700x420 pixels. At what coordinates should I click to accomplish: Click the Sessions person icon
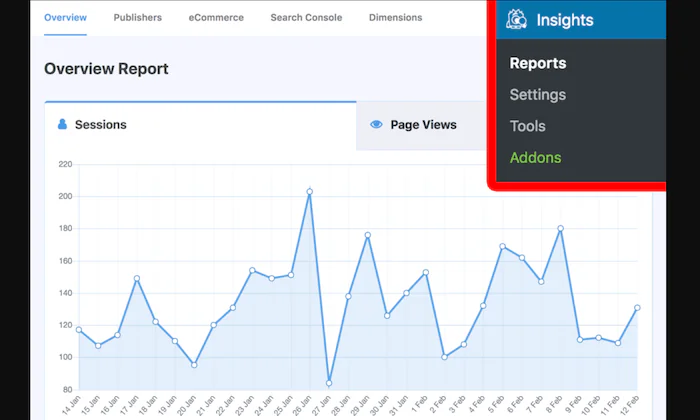coord(62,124)
